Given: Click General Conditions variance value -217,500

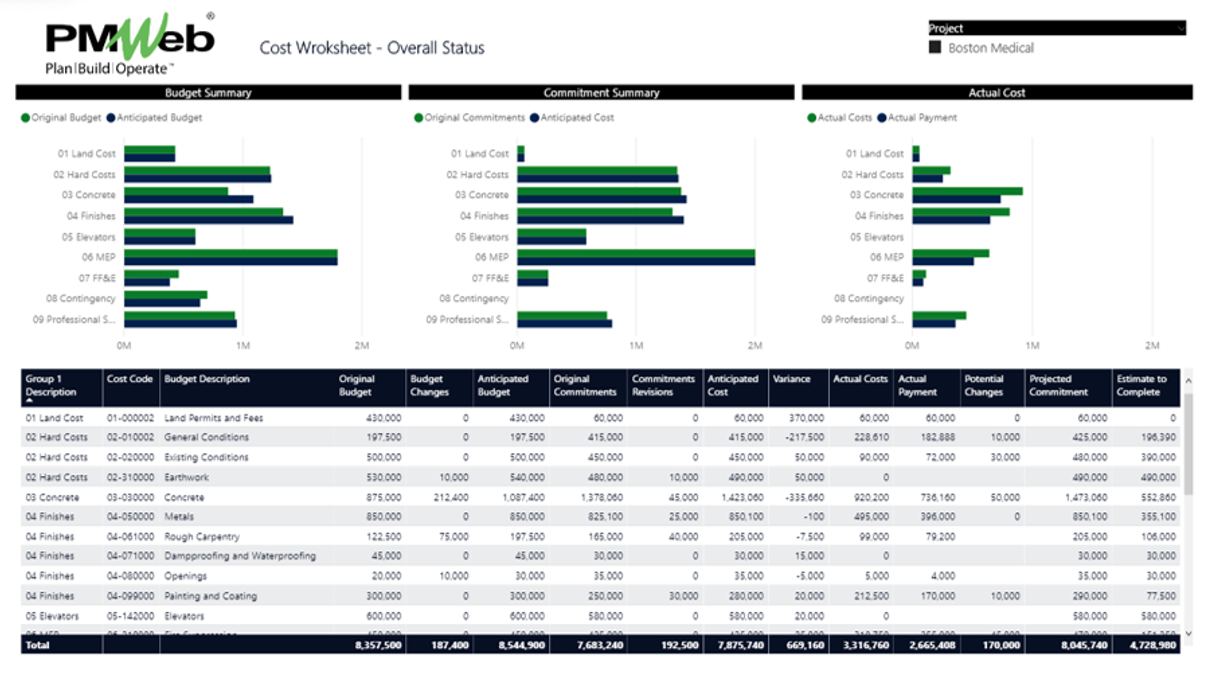Looking at the screenshot, I should coord(804,438).
